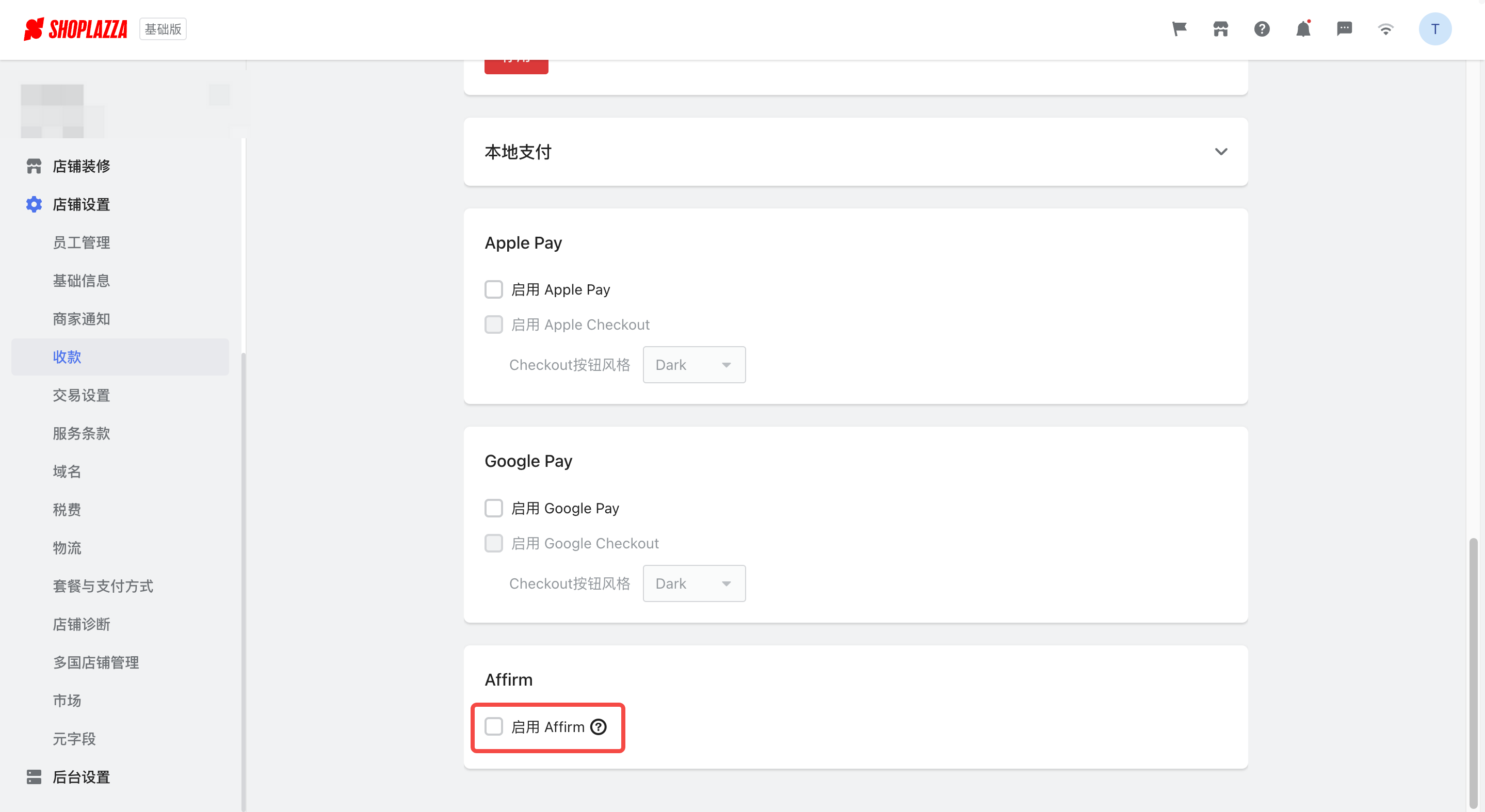Image resolution: width=1485 pixels, height=812 pixels.
Task: Click the sidebar scrollbar thumb
Action: 243,582
